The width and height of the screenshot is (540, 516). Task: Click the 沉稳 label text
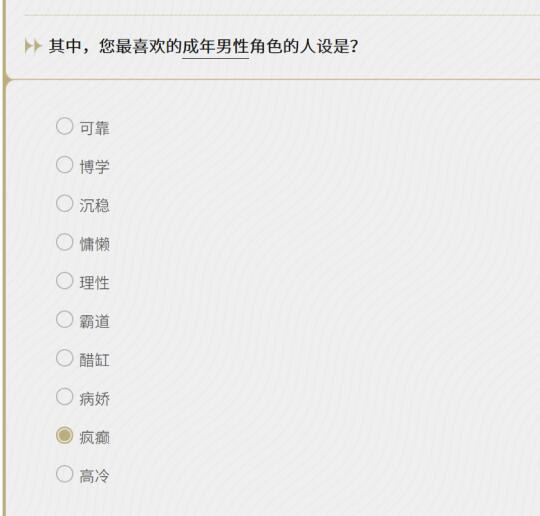[x=95, y=206]
